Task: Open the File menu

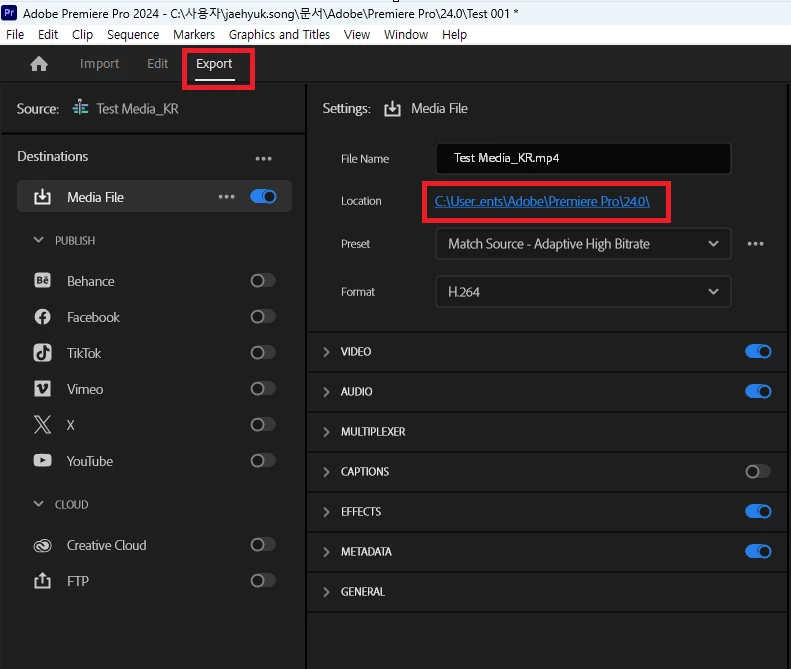Action: pos(15,34)
